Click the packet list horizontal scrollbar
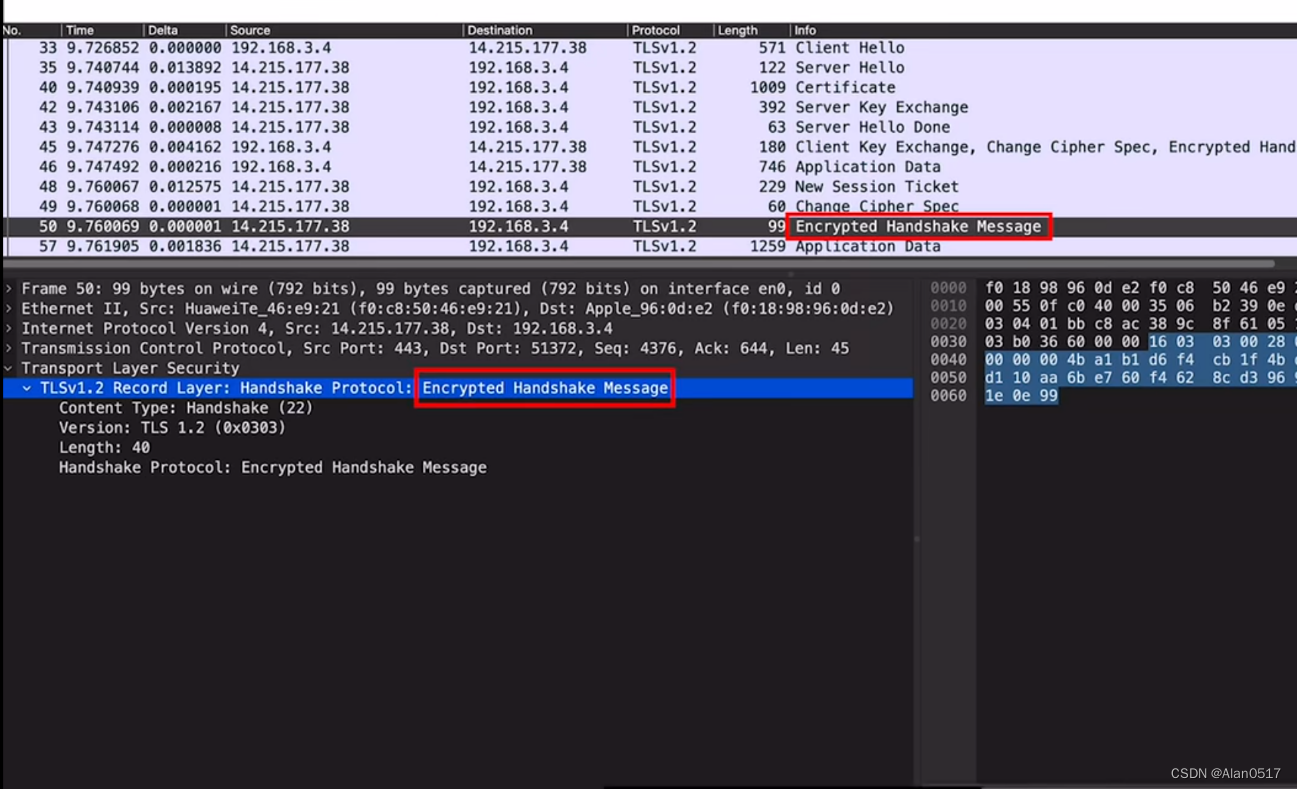Image resolution: width=1297 pixels, height=789 pixels. [640, 264]
